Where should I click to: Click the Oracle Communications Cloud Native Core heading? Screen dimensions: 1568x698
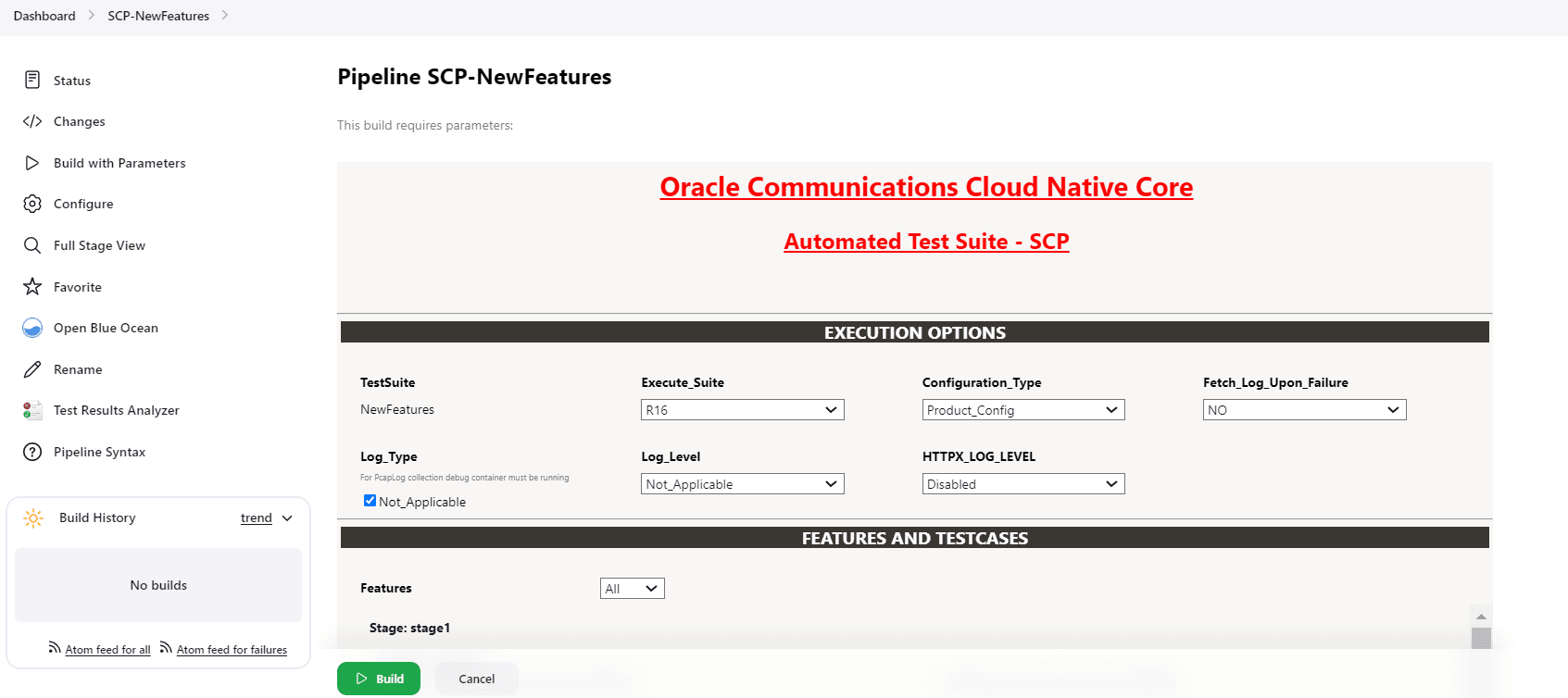pos(926,187)
